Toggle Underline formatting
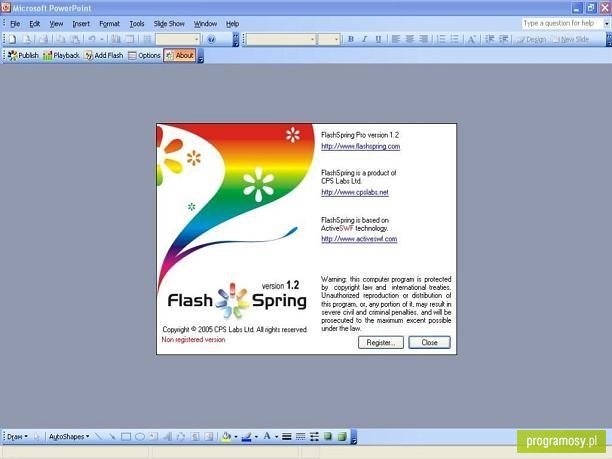 pyautogui.click(x=378, y=39)
